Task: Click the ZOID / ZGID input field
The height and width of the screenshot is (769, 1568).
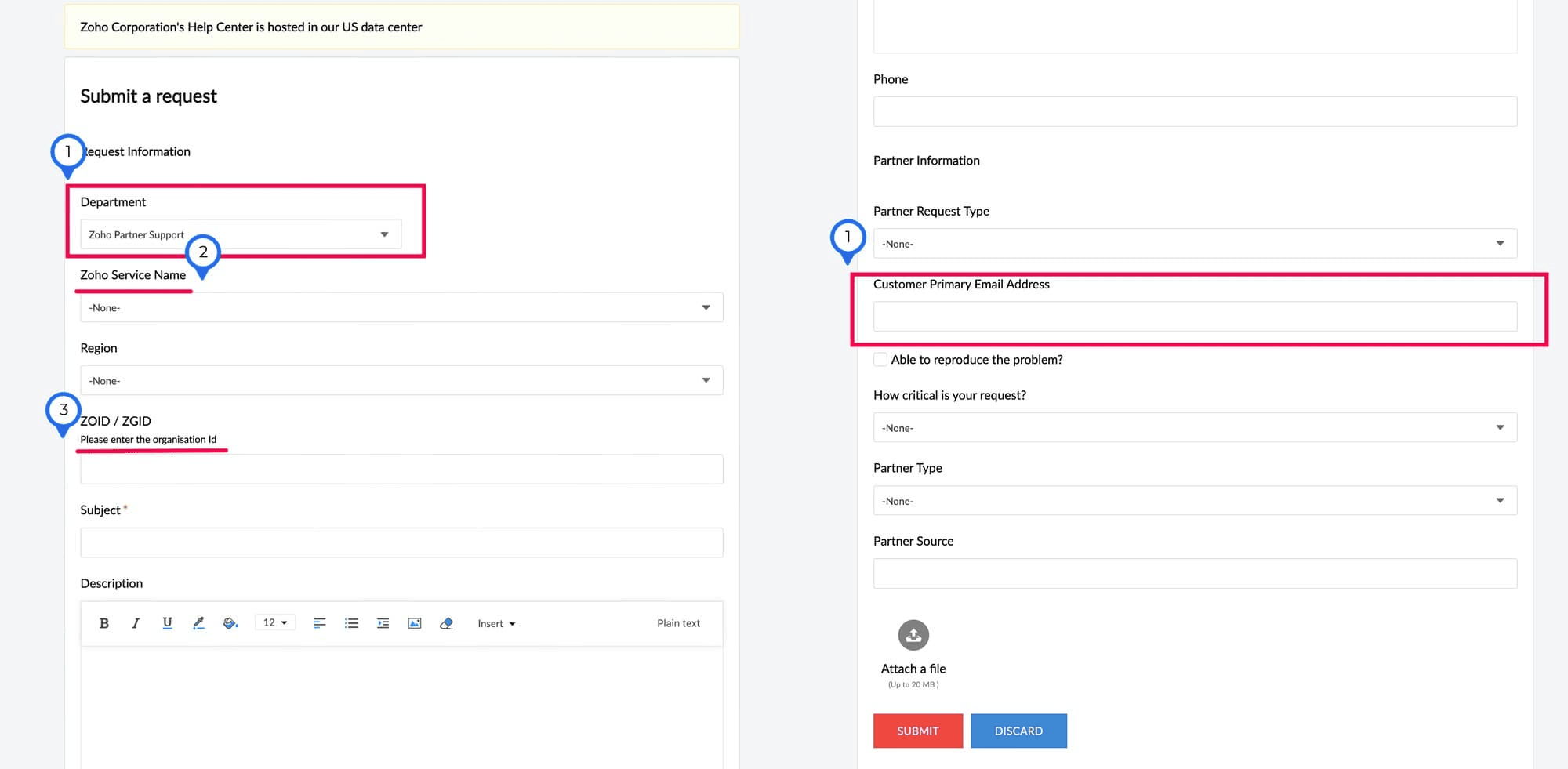Action: pos(401,469)
